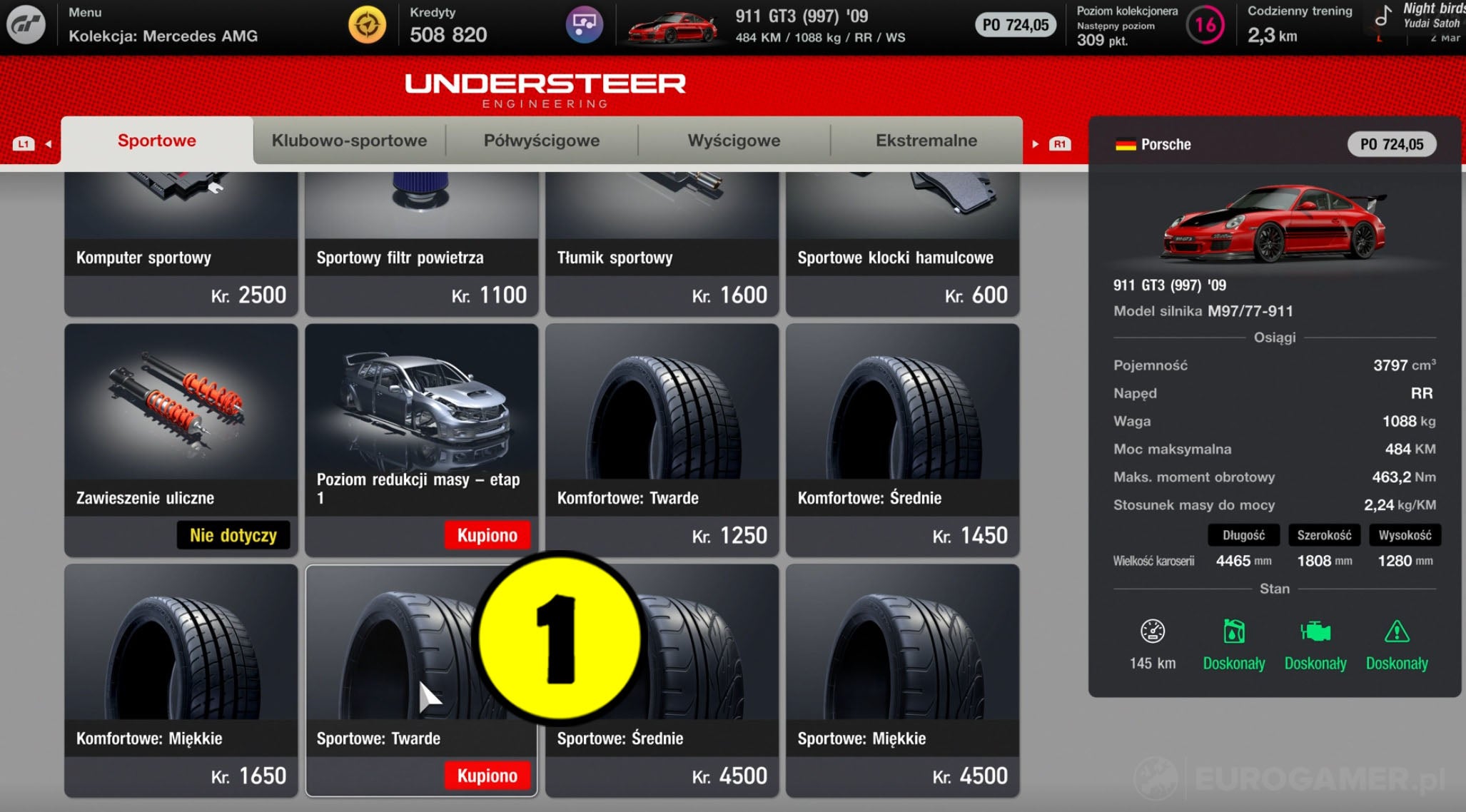Viewport: 1466px width, 812px height.
Task: Select the Sportowy filtr powietrza card
Action: 422,243
